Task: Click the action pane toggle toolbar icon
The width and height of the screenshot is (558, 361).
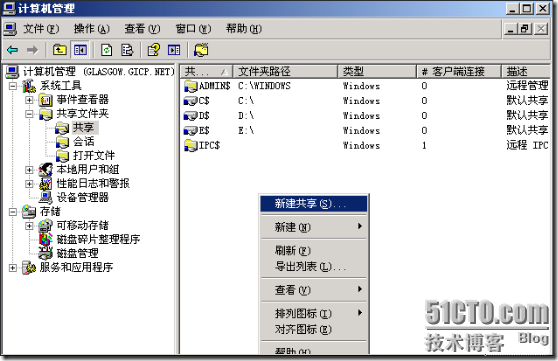Action: pyautogui.click(x=174, y=50)
